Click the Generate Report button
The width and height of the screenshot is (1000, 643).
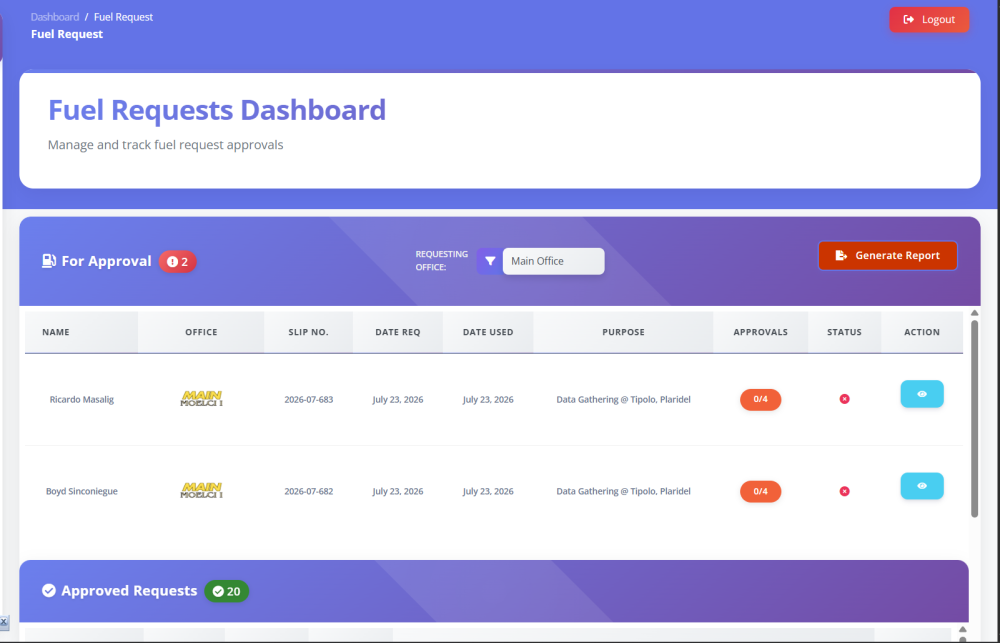click(887, 256)
